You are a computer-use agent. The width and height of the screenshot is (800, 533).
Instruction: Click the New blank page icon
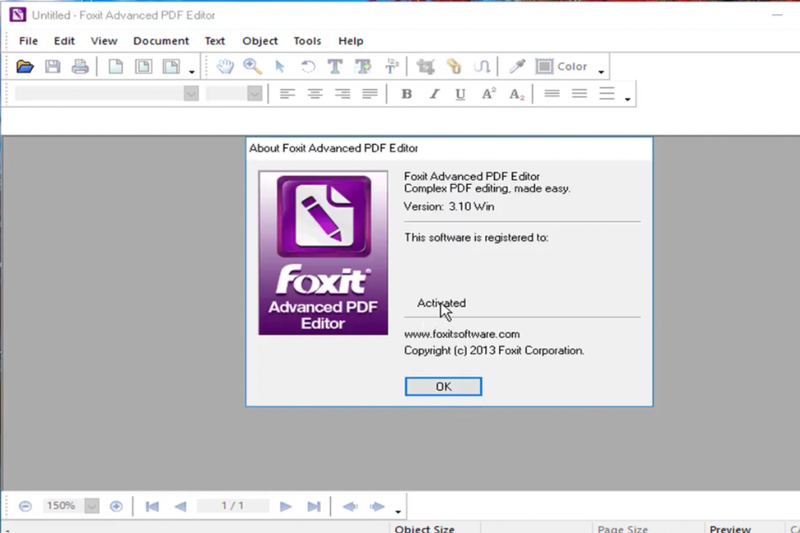click(x=116, y=66)
